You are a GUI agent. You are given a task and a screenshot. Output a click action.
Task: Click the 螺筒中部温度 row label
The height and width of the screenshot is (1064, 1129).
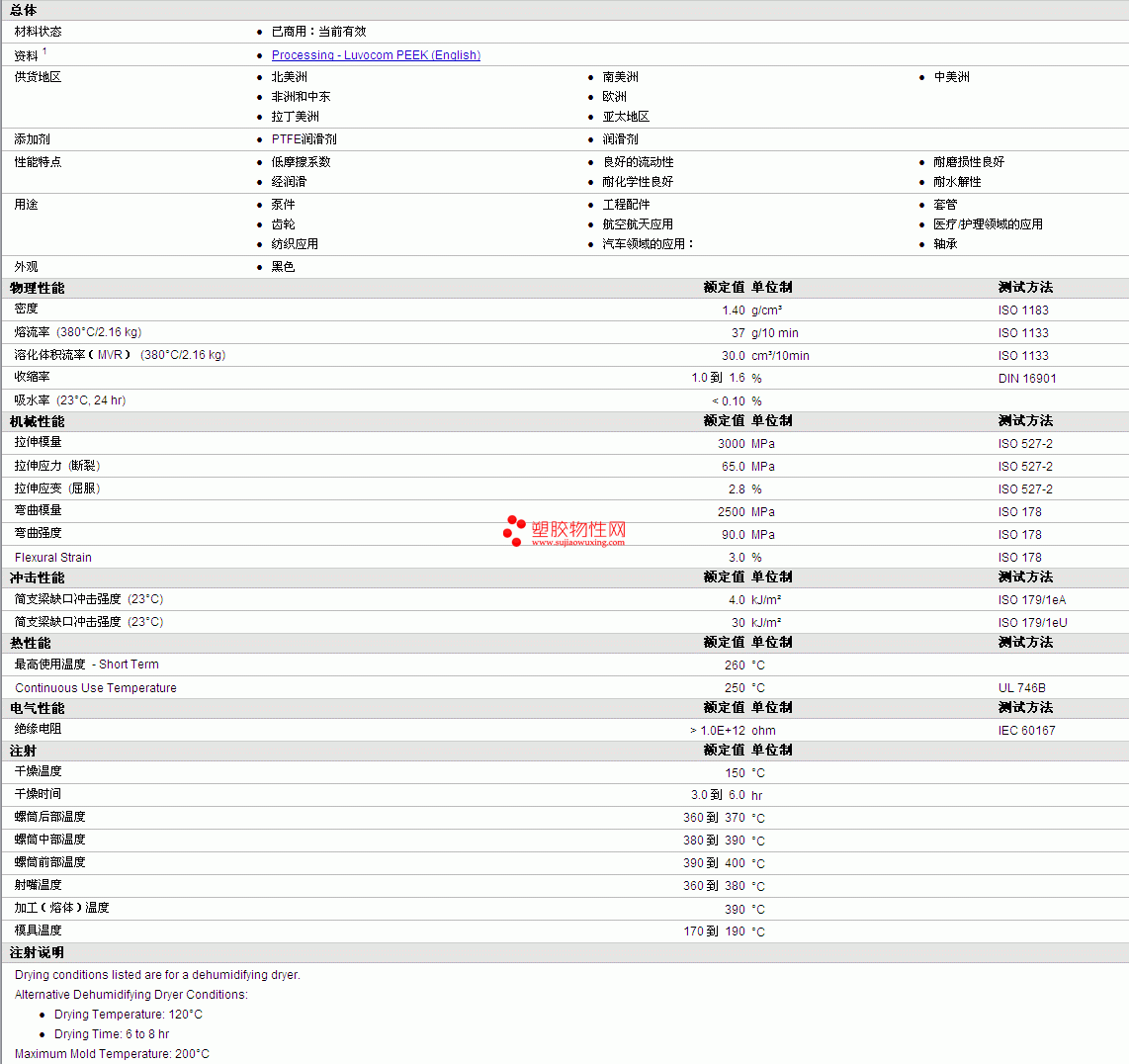[x=50, y=840]
